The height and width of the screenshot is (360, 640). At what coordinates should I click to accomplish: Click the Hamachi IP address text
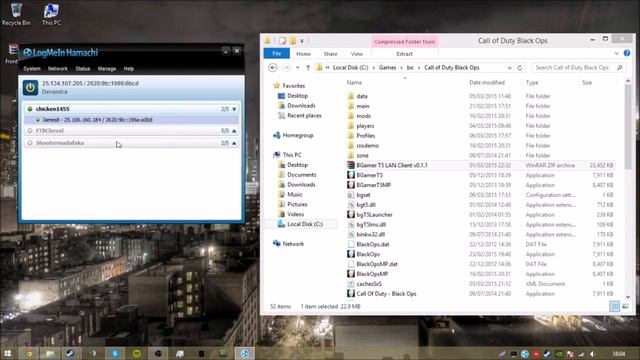(x=90, y=83)
